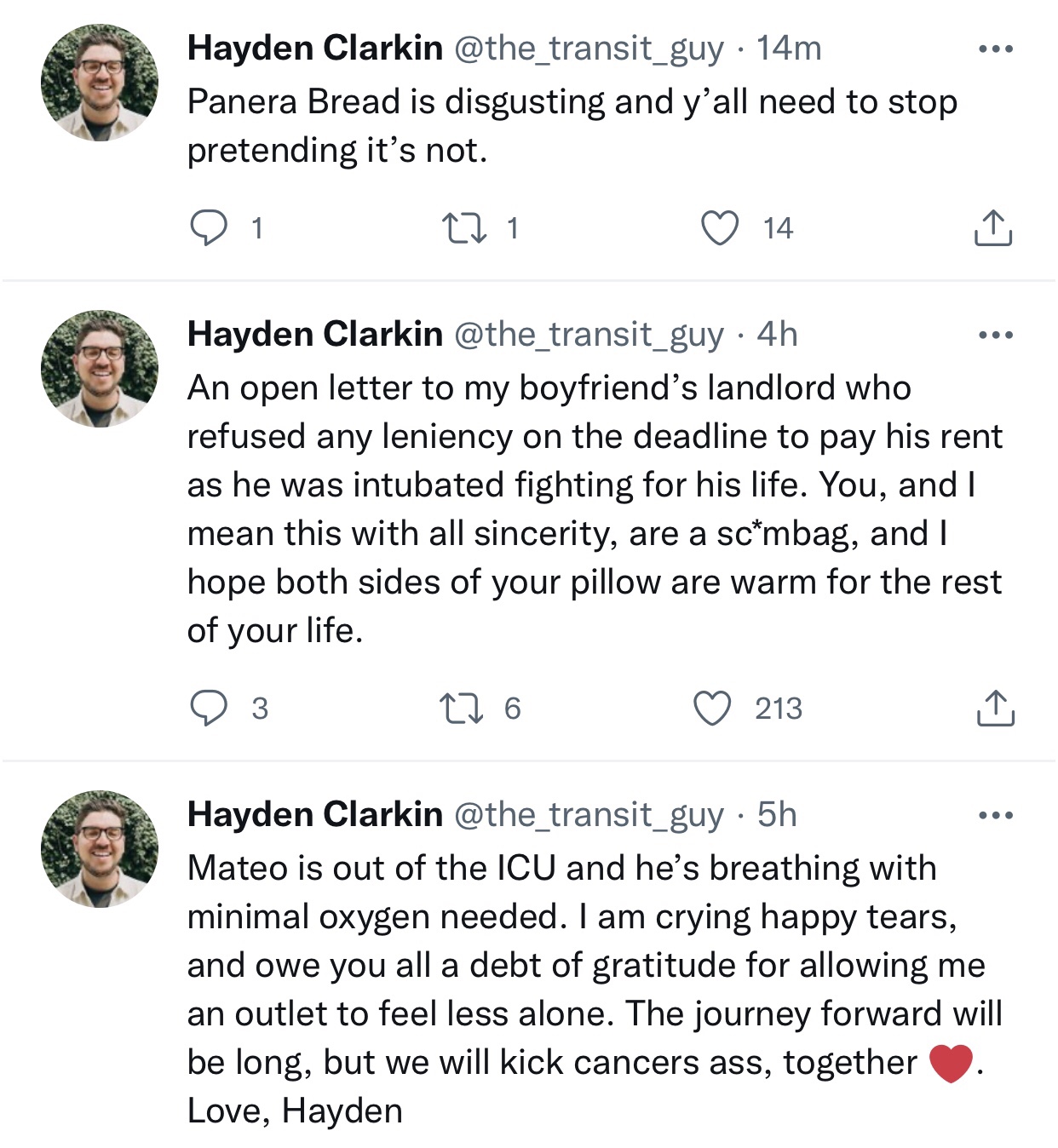Retweet the Panera Bread tweet
Viewport: 1058px width, 1148px height.
point(463,228)
